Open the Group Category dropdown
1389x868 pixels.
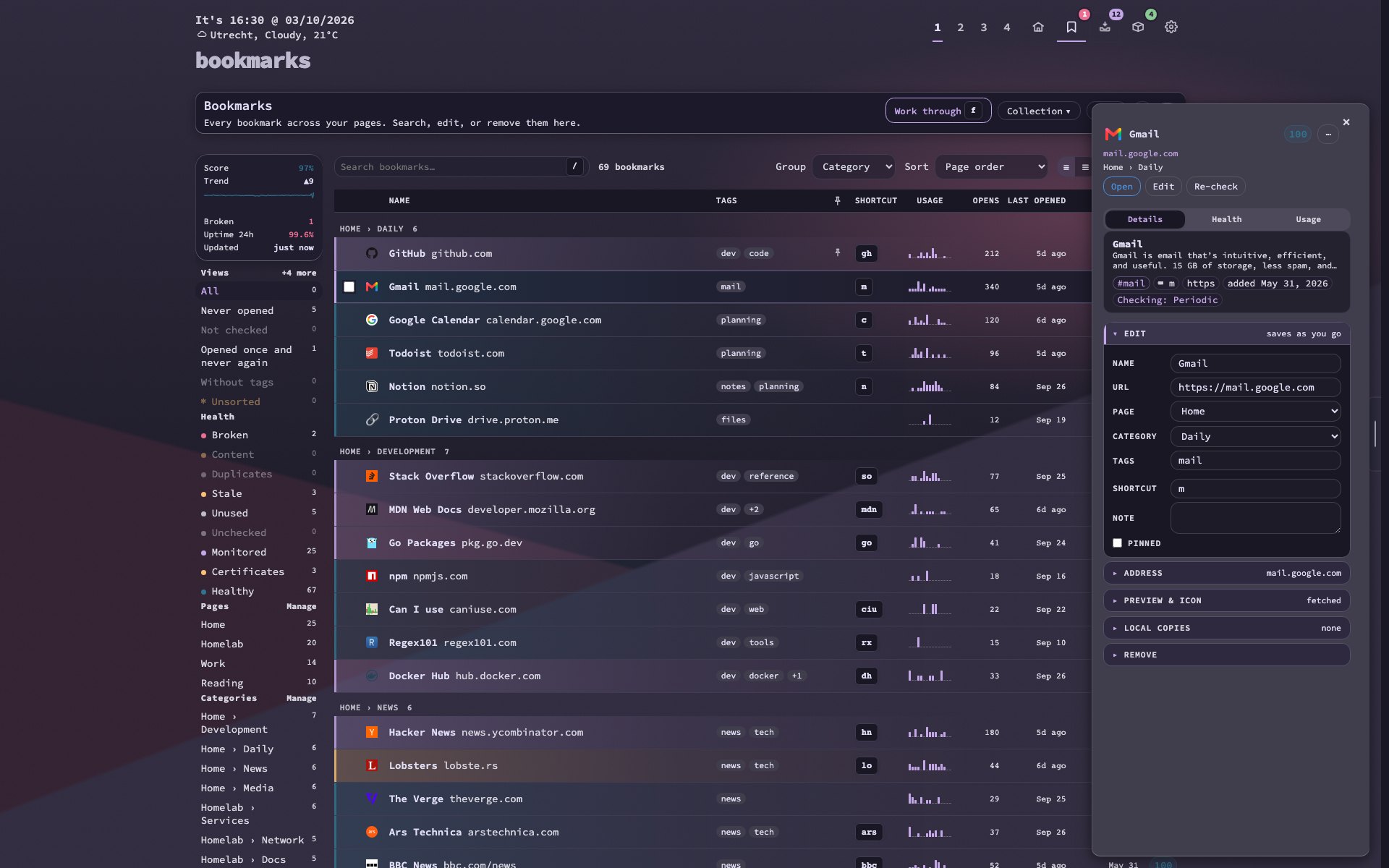(x=854, y=166)
